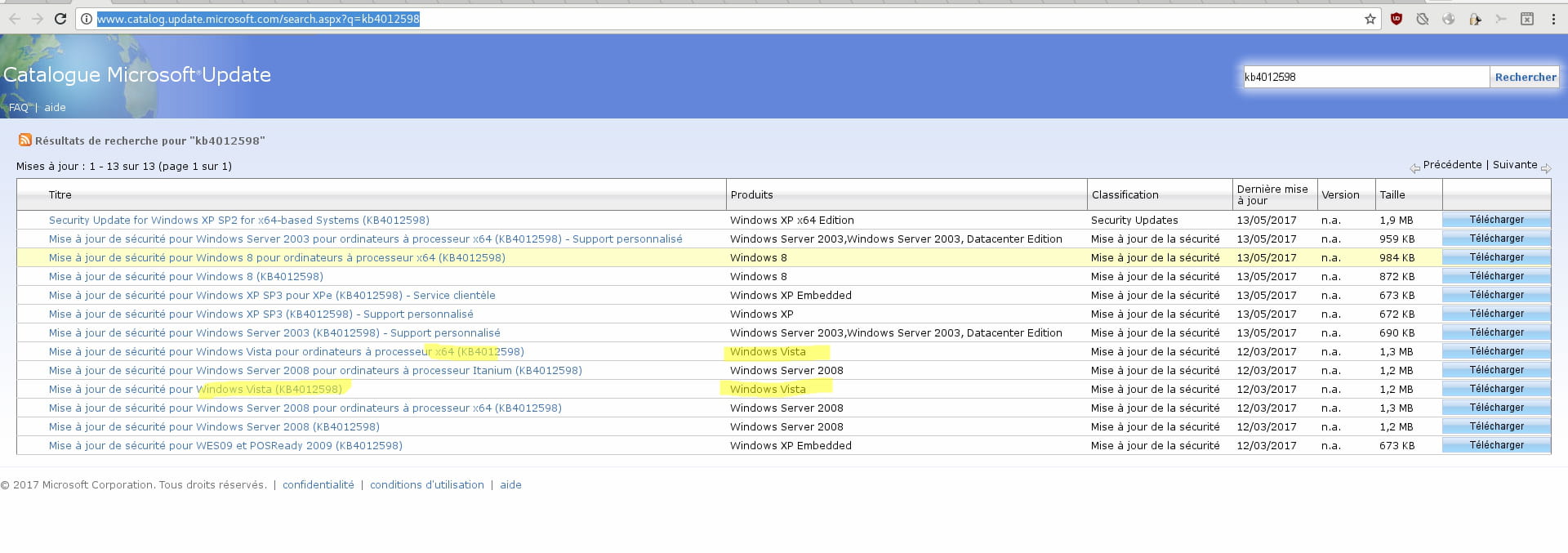Click the window-with-X extension icon
The width and height of the screenshot is (1568, 553).
[1527, 19]
